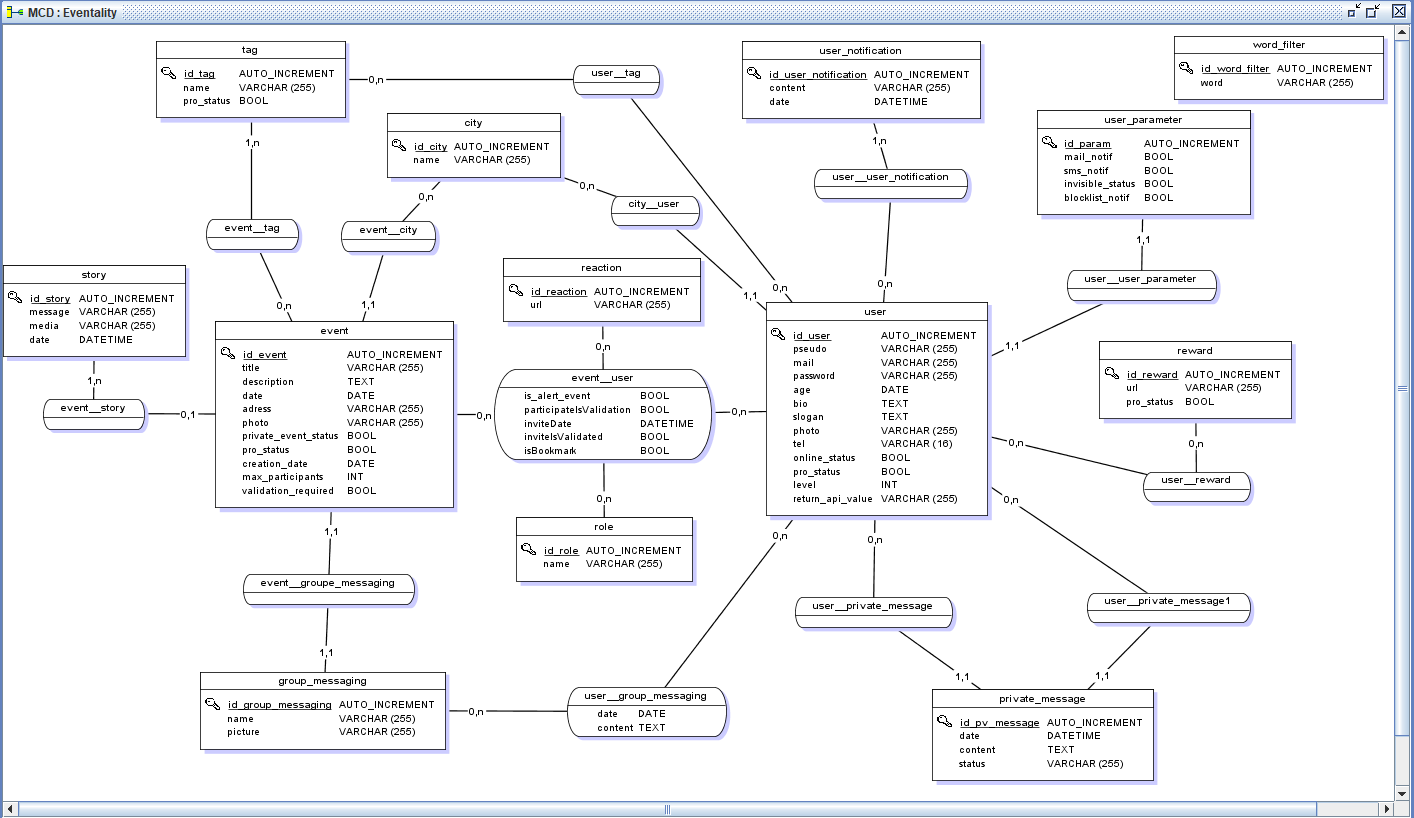This screenshot has height=818, width=1414.
Task: Click the key icon beside id_word_filter
Action: pyautogui.click(x=1186, y=68)
